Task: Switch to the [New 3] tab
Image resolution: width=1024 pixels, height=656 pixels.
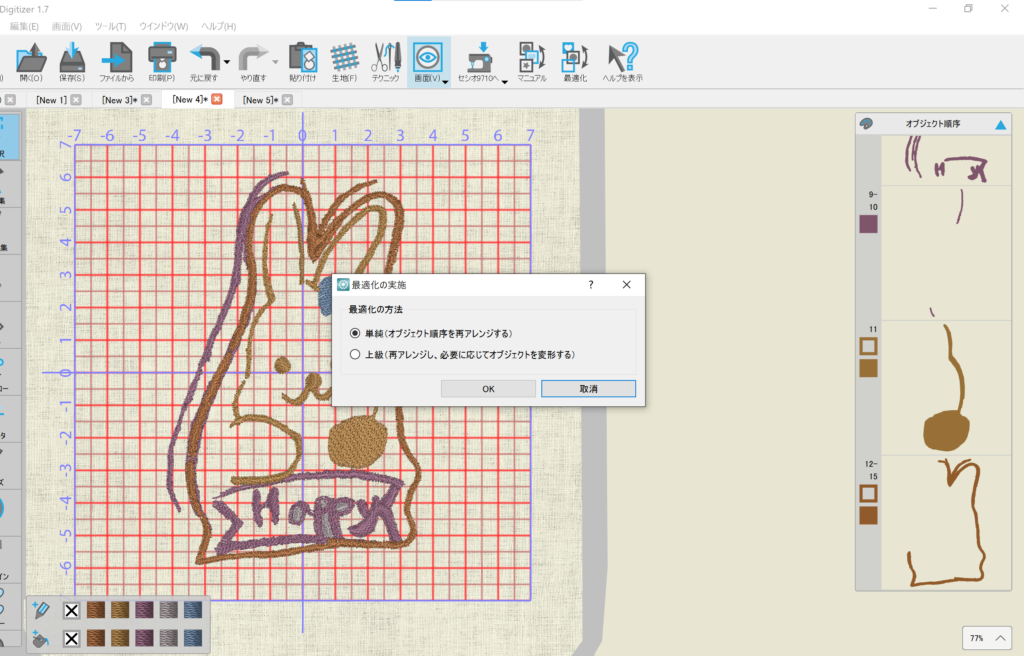Action: click(x=118, y=100)
